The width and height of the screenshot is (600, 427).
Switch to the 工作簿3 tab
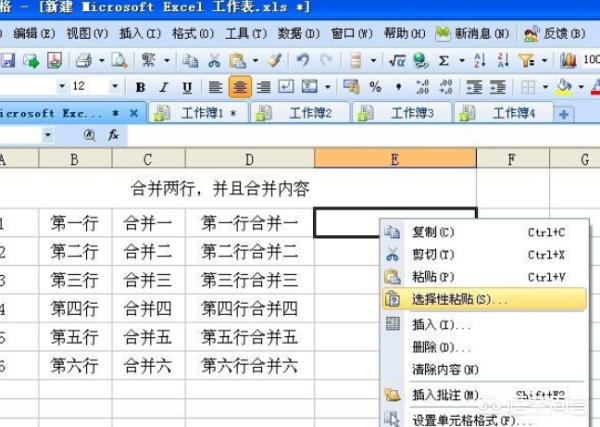coord(401,113)
